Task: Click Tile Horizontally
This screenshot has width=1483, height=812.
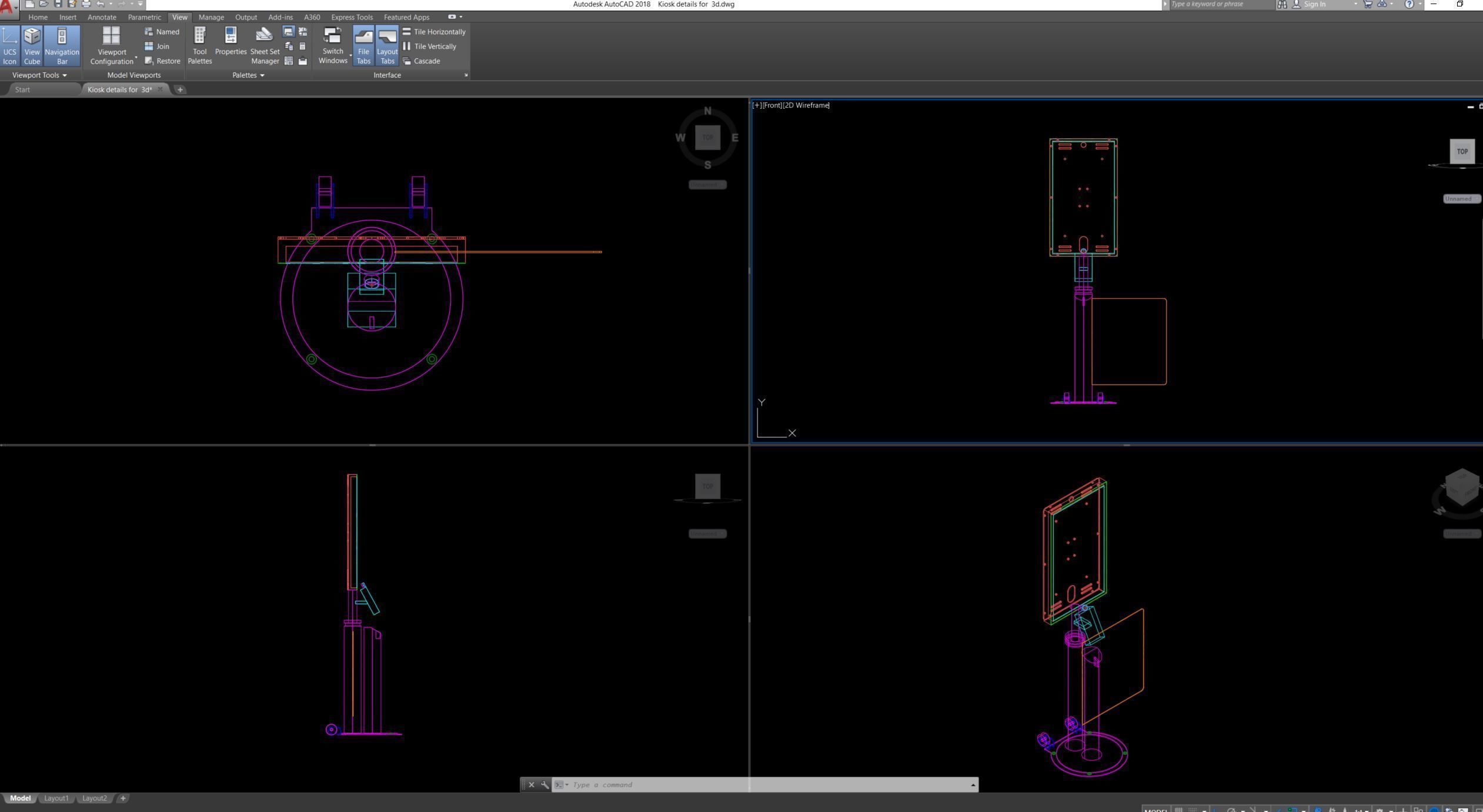Action: coord(434,32)
